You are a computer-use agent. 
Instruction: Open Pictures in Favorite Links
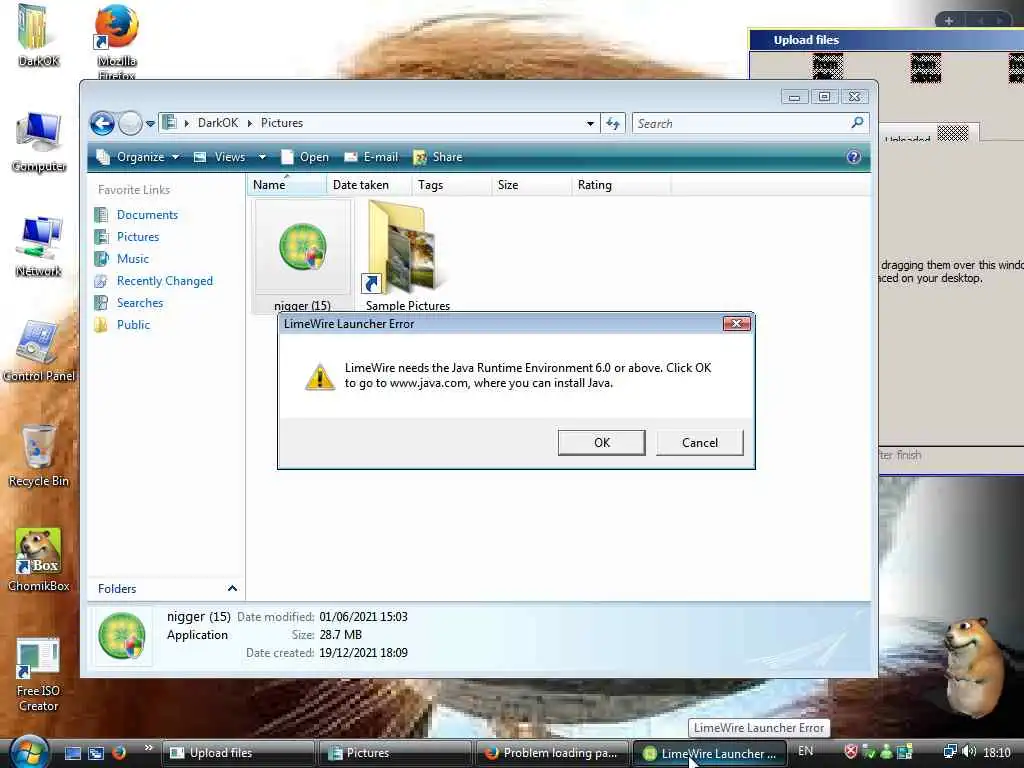click(x=138, y=236)
